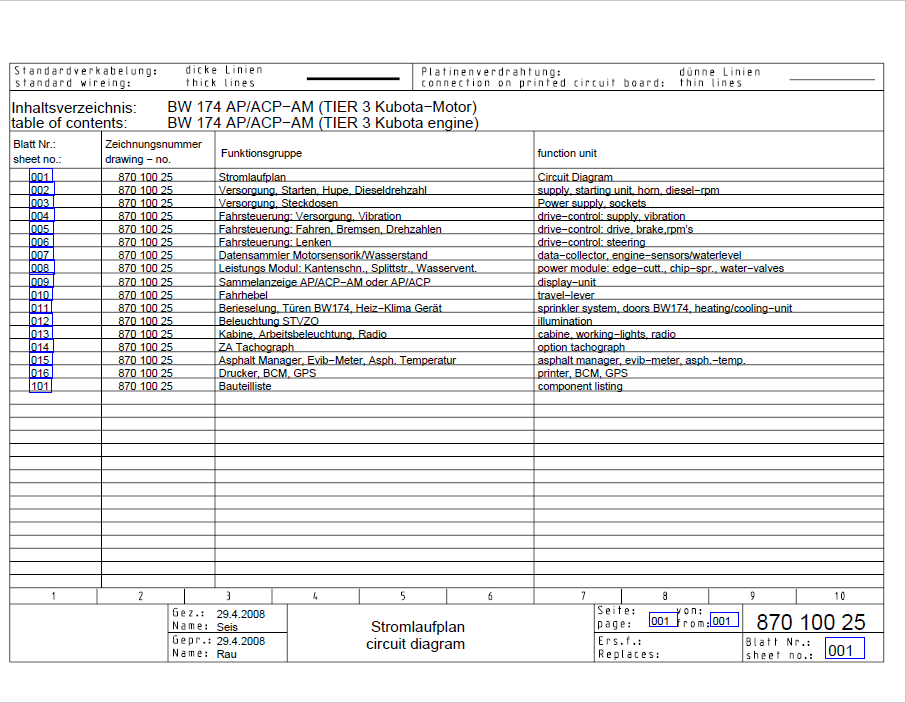Image resolution: width=906 pixels, height=703 pixels.
Task: Click the 'function unit' column header
Action: pos(567,153)
